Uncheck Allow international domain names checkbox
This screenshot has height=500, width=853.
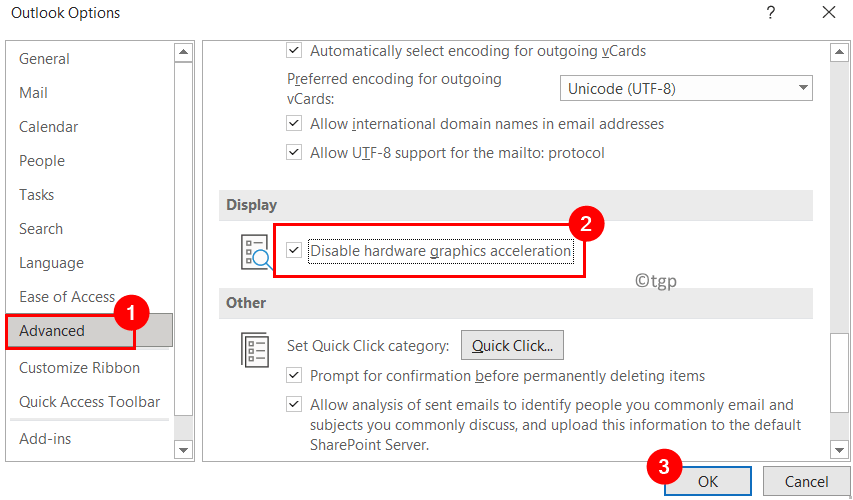(x=294, y=124)
